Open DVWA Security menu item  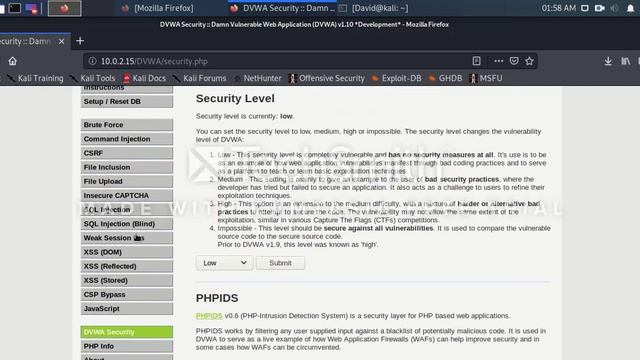[127, 332]
